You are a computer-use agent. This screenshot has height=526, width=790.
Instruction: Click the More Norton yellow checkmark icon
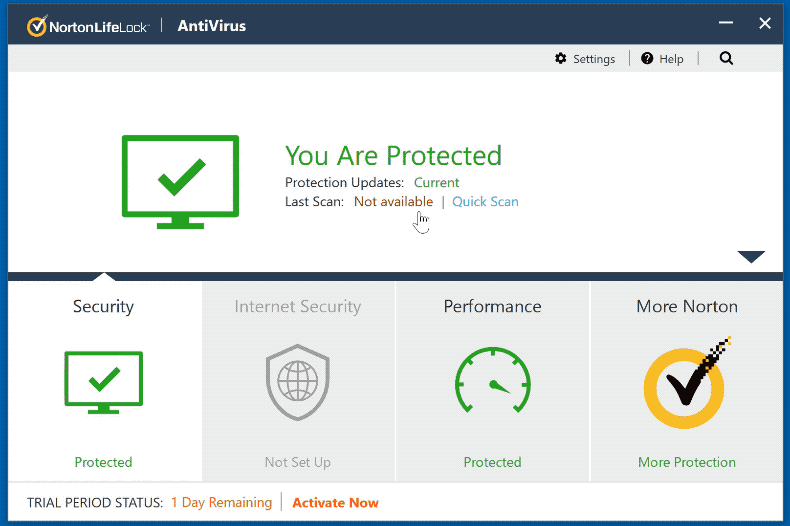[x=687, y=383]
